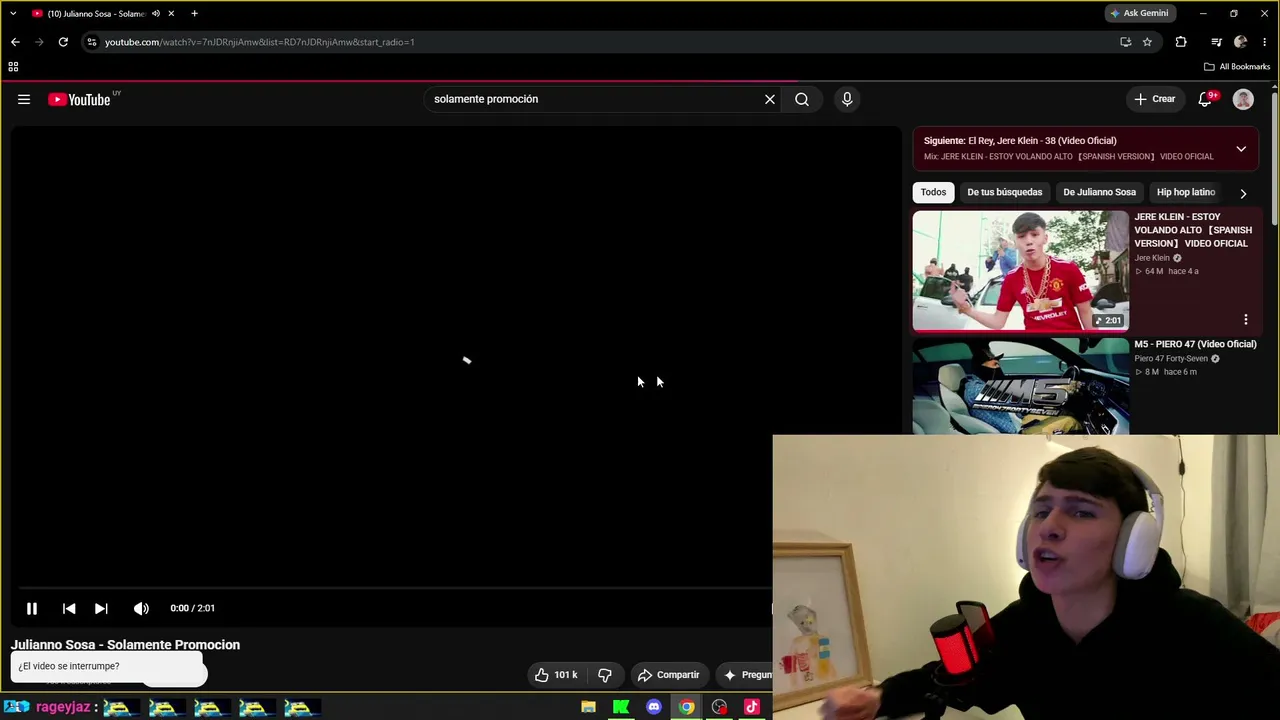Select the Todos filter chip
This screenshot has width=1280, height=720.
click(933, 192)
